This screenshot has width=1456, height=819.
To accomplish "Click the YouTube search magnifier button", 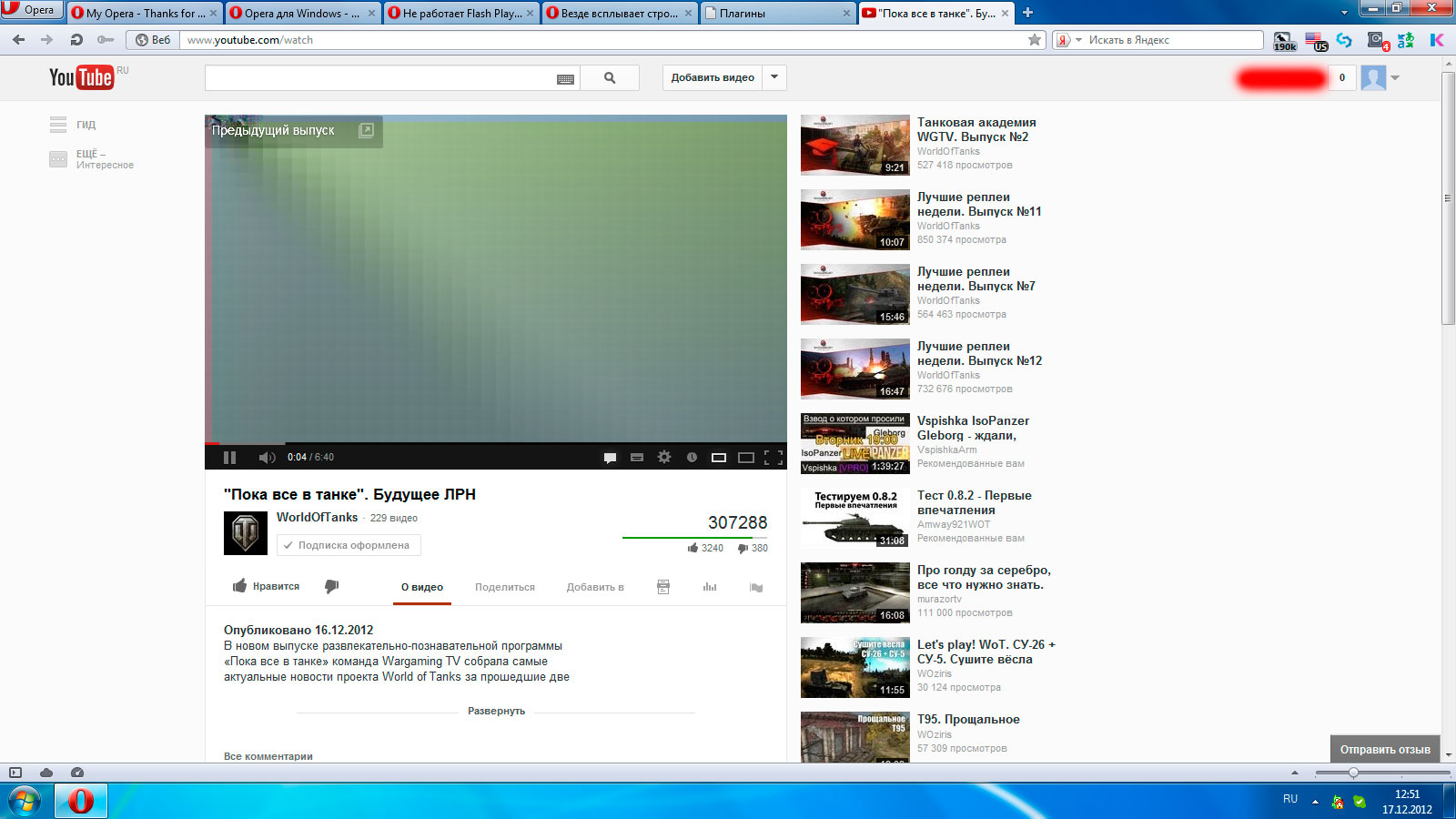I will coord(610,78).
